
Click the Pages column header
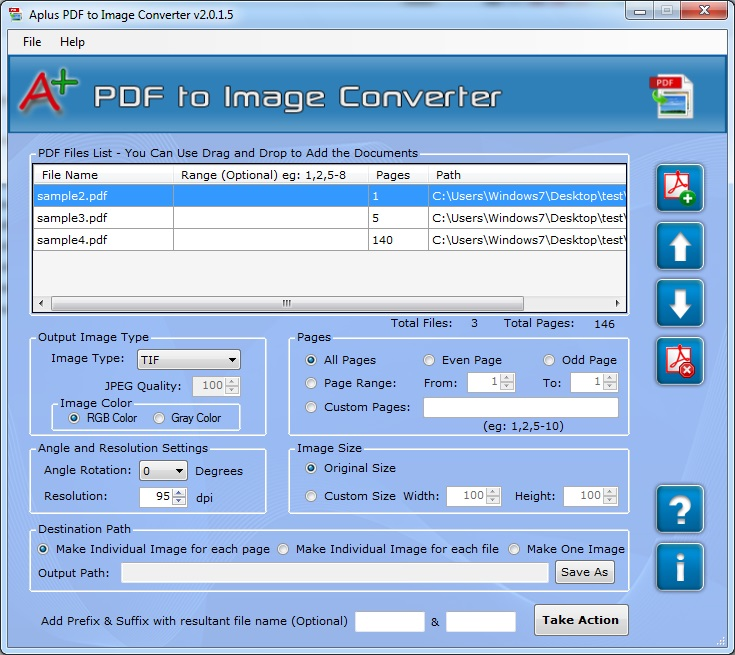pyautogui.click(x=398, y=175)
